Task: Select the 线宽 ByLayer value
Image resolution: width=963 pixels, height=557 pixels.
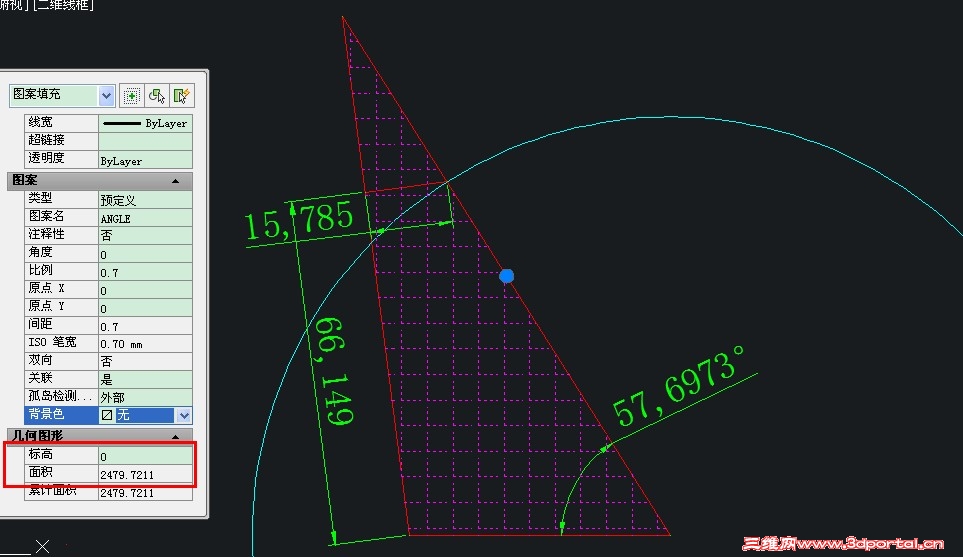Action: click(146, 123)
